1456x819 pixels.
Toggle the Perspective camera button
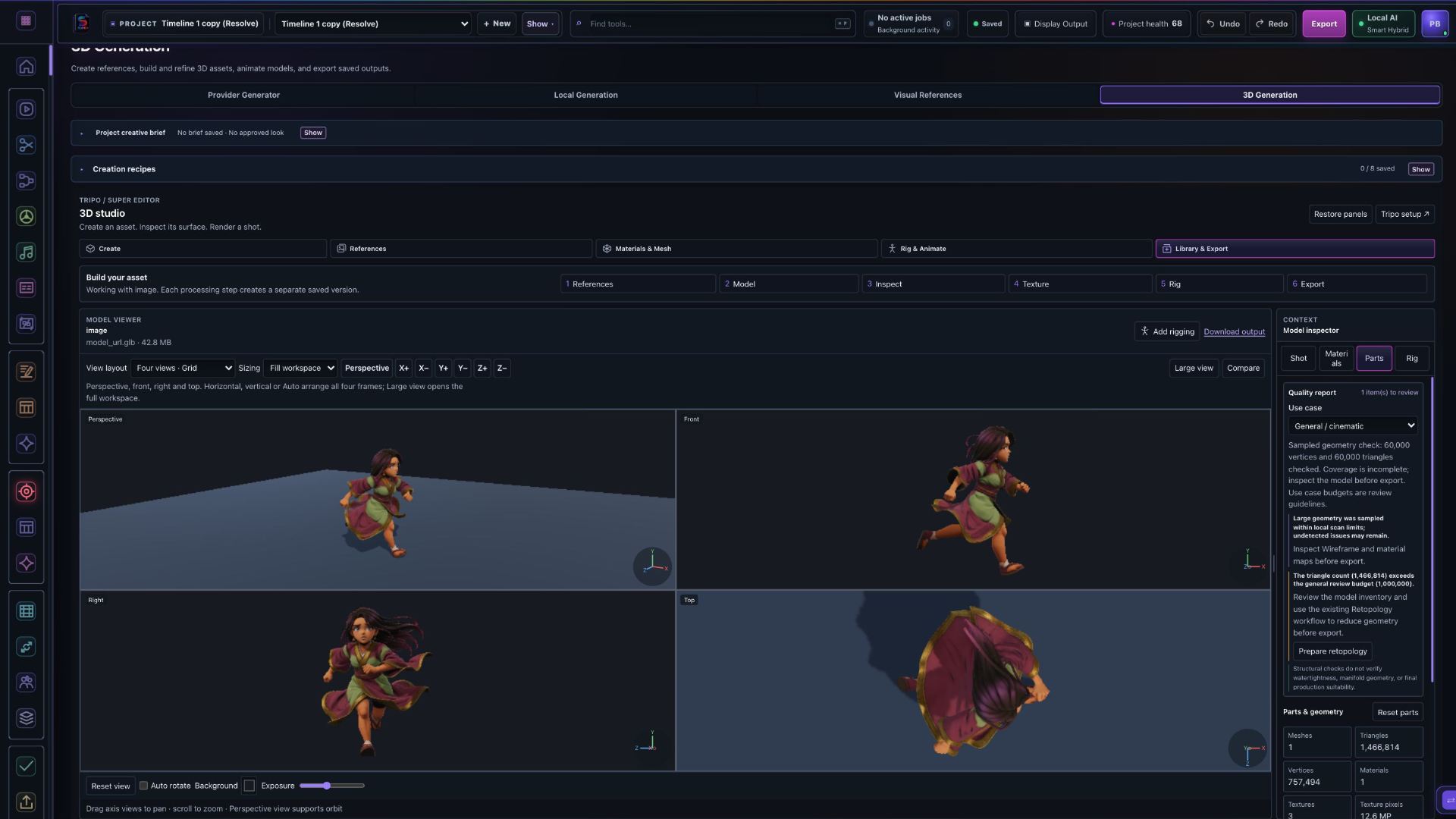367,369
